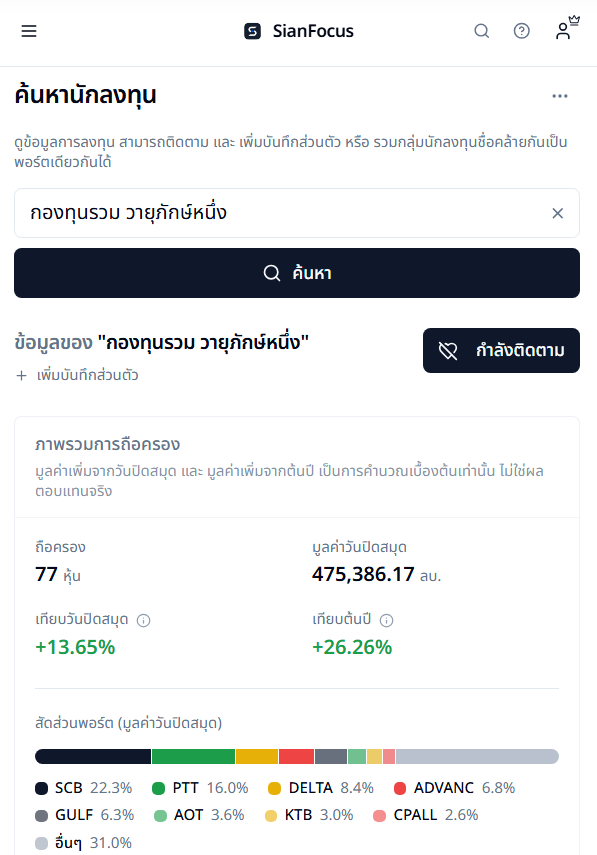
Task: Click เพิ่มบันทึกส่วนตัว add note link
Action: click(x=77, y=375)
